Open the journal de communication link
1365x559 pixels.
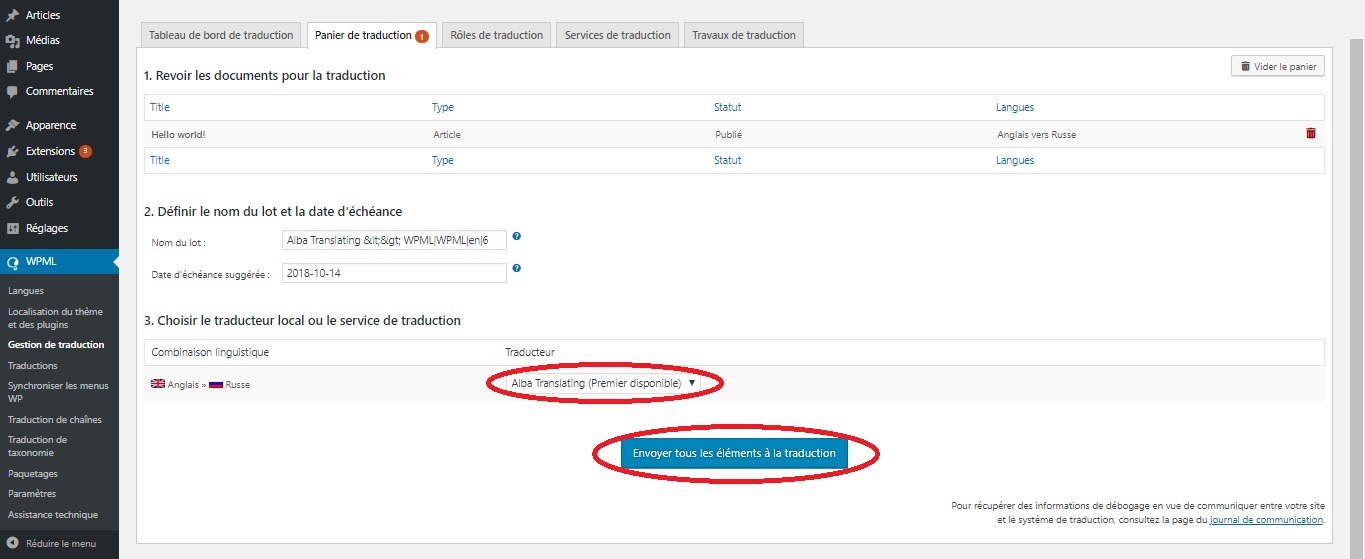(1266, 520)
